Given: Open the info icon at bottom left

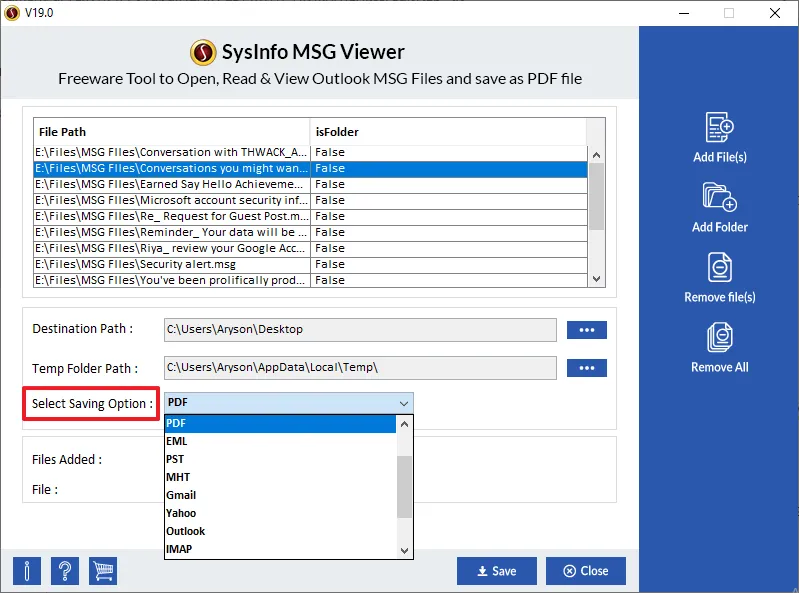Looking at the screenshot, I should pyautogui.click(x=27, y=570).
